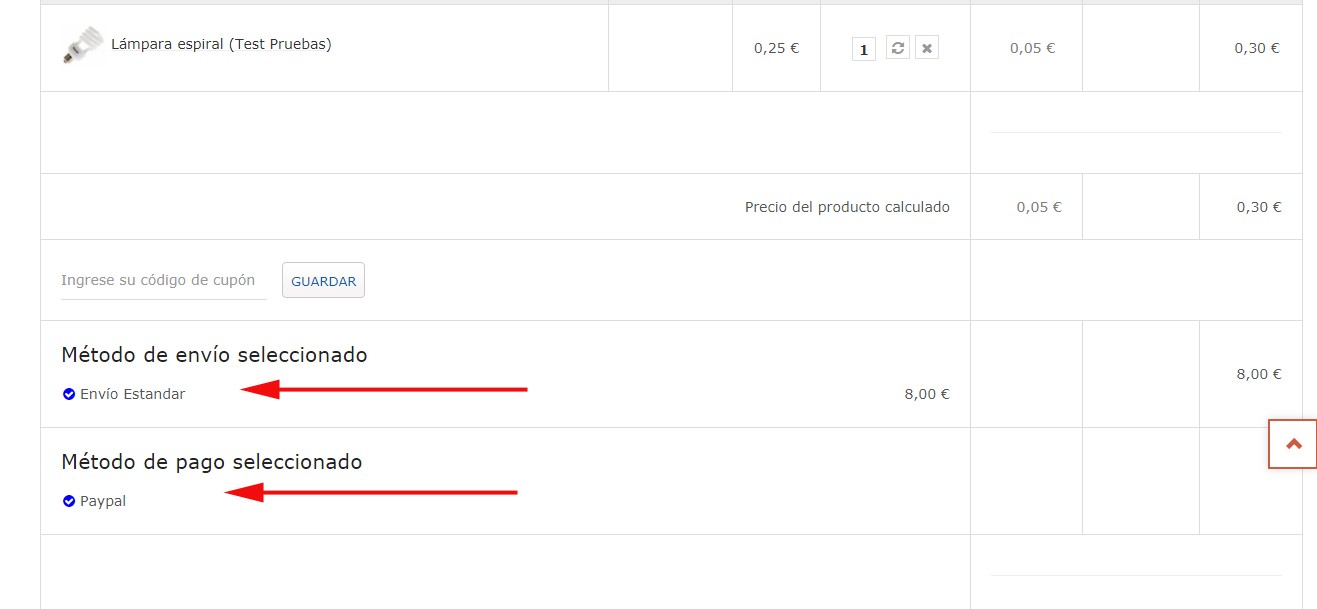
Task: Click the Precio del producto calculado label
Action: pos(847,207)
